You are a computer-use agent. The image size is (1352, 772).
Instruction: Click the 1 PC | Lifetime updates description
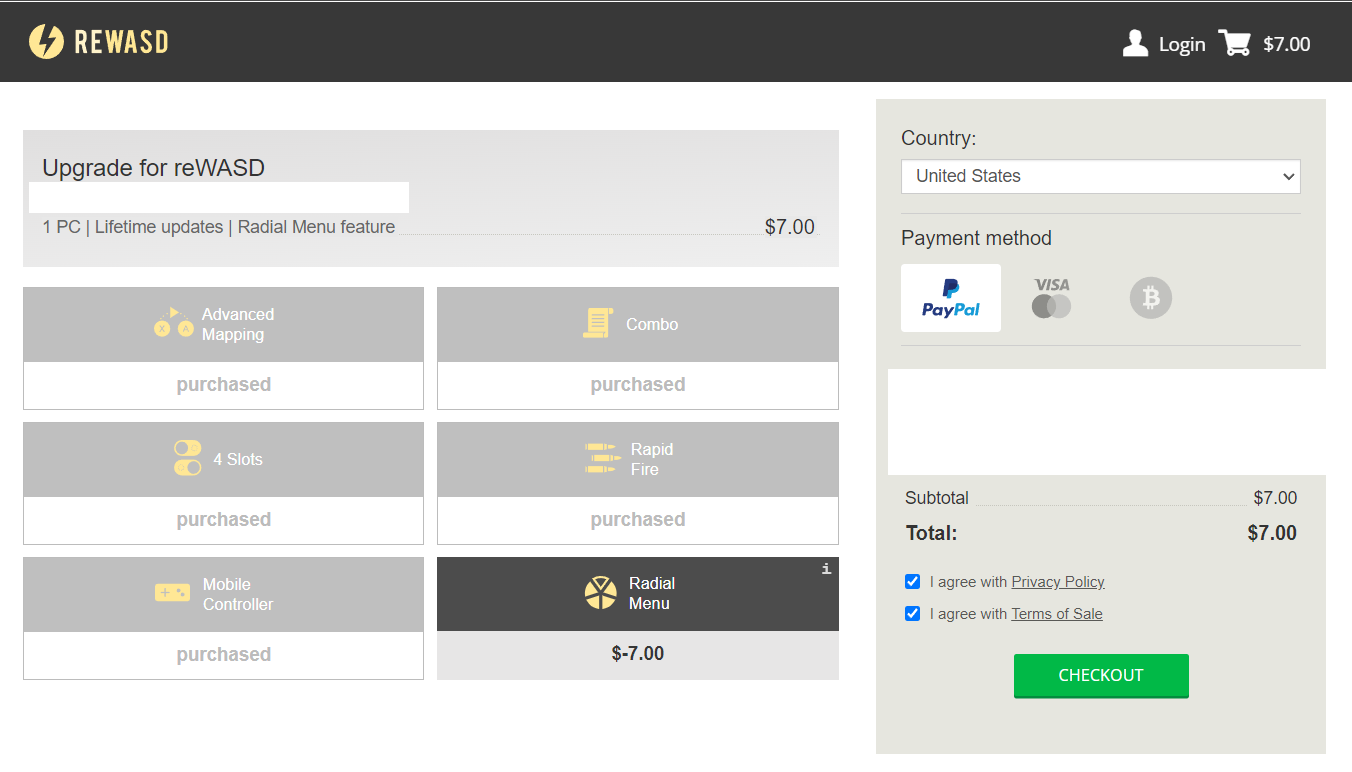(x=219, y=227)
